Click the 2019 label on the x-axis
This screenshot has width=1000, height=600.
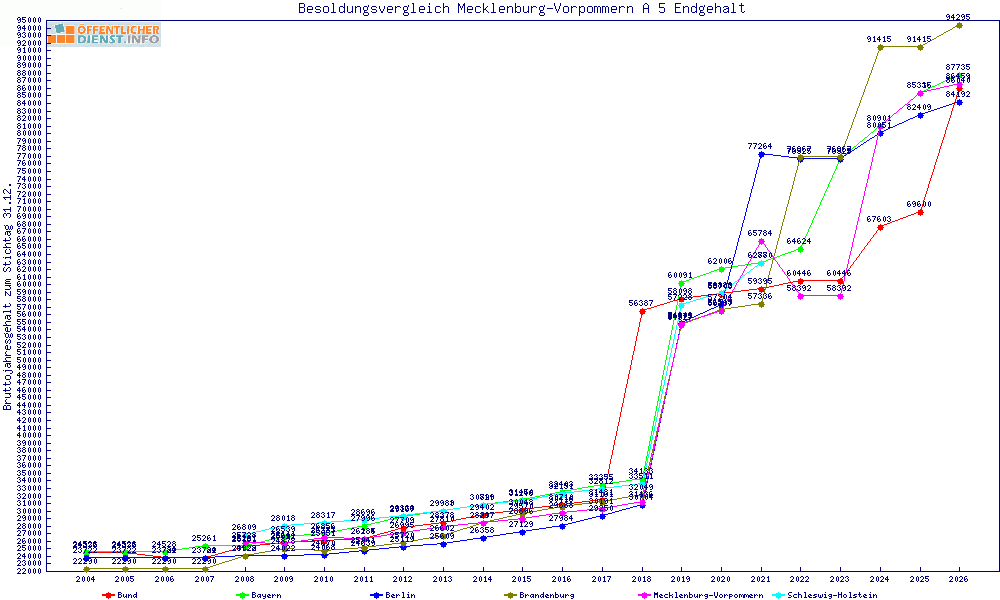point(682,579)
